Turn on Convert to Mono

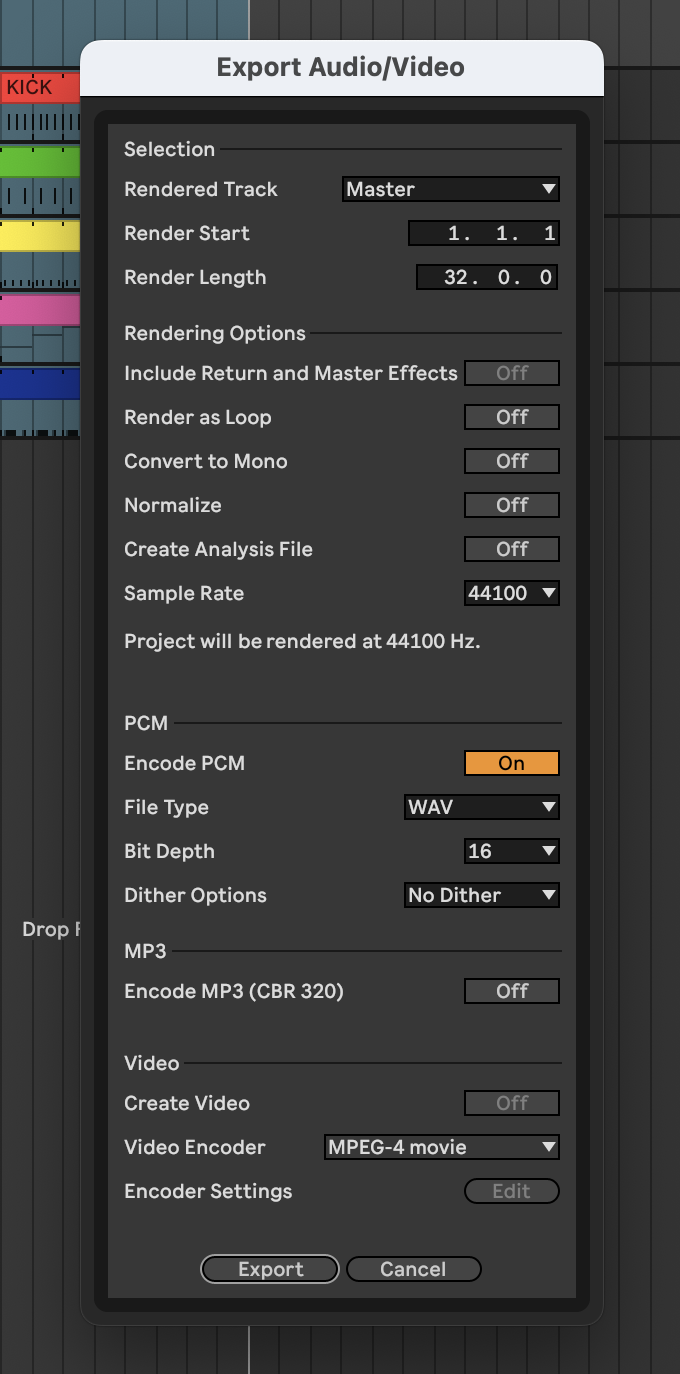[511, 461]
